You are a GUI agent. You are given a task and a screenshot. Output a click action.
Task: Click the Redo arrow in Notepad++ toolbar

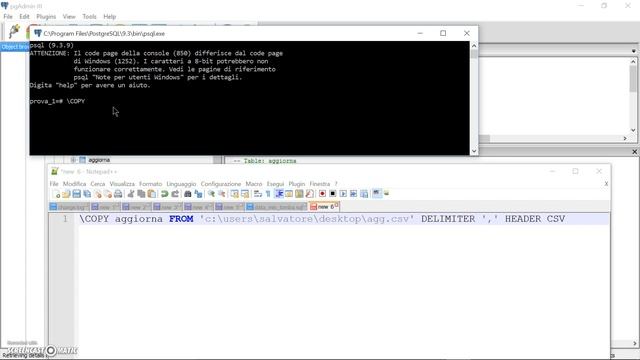[x=175, y=194]
